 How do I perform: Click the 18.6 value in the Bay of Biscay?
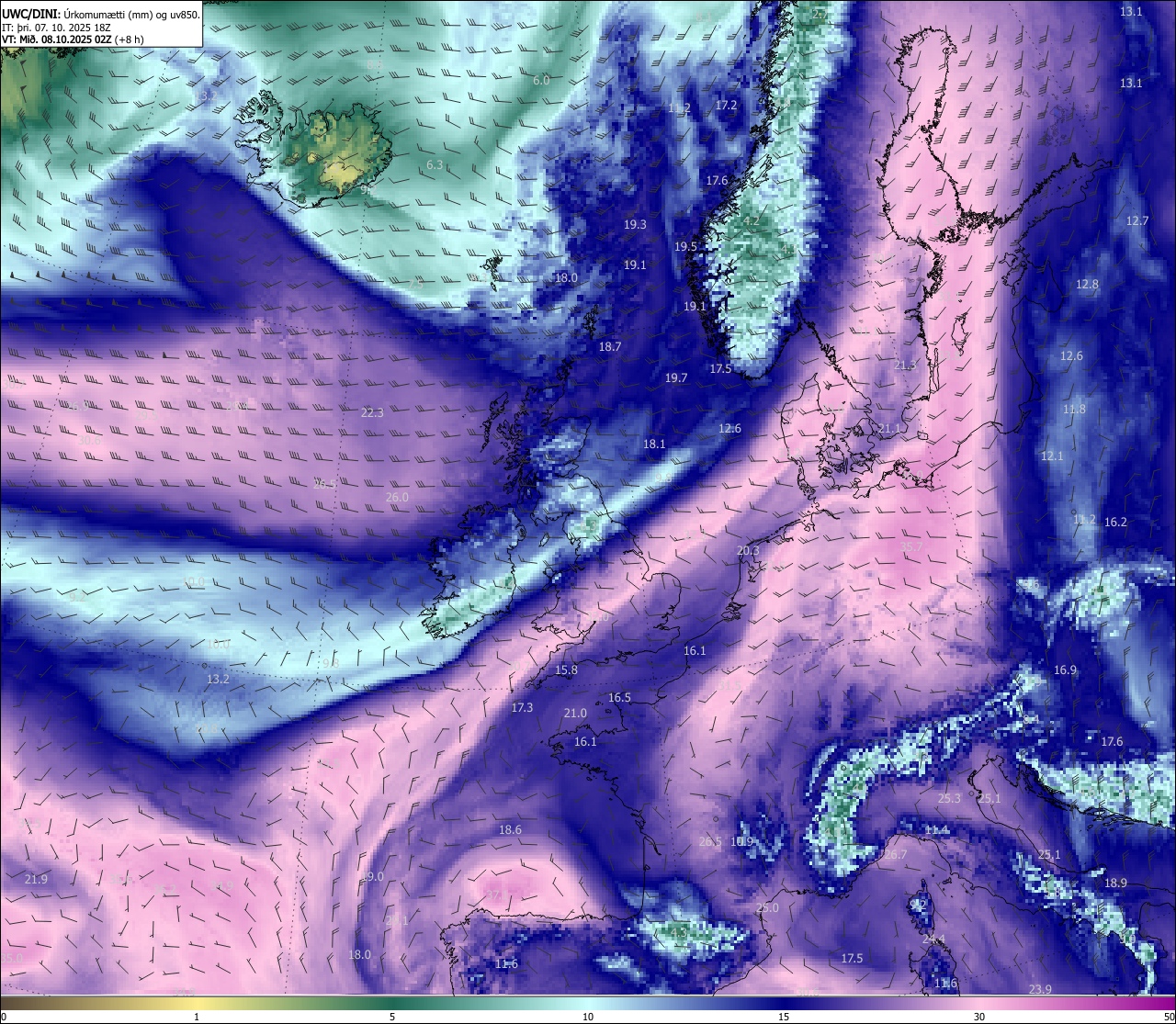pyautogui.click(x=510, y=830)
